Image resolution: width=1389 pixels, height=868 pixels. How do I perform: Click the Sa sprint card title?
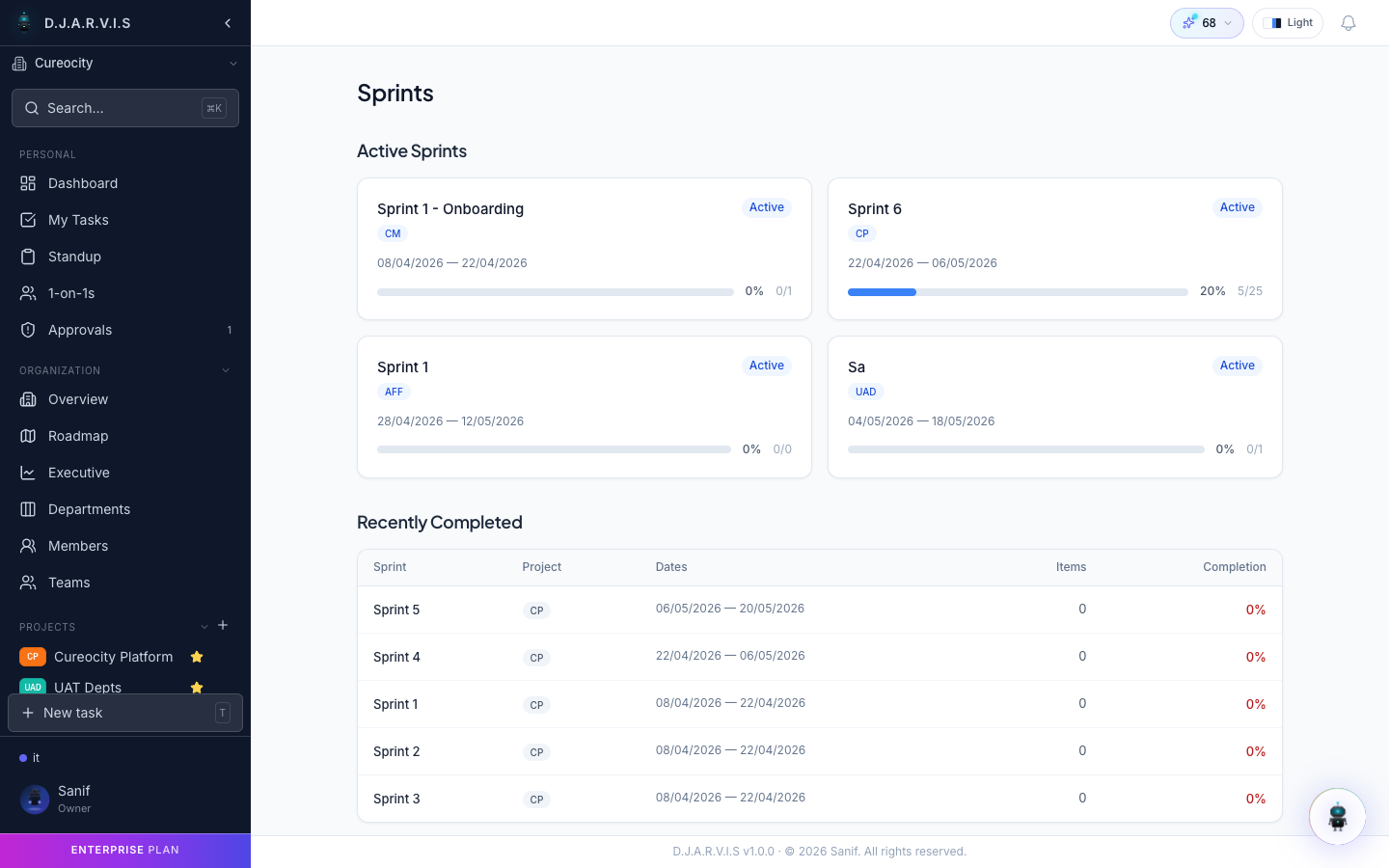coord(857,367)
